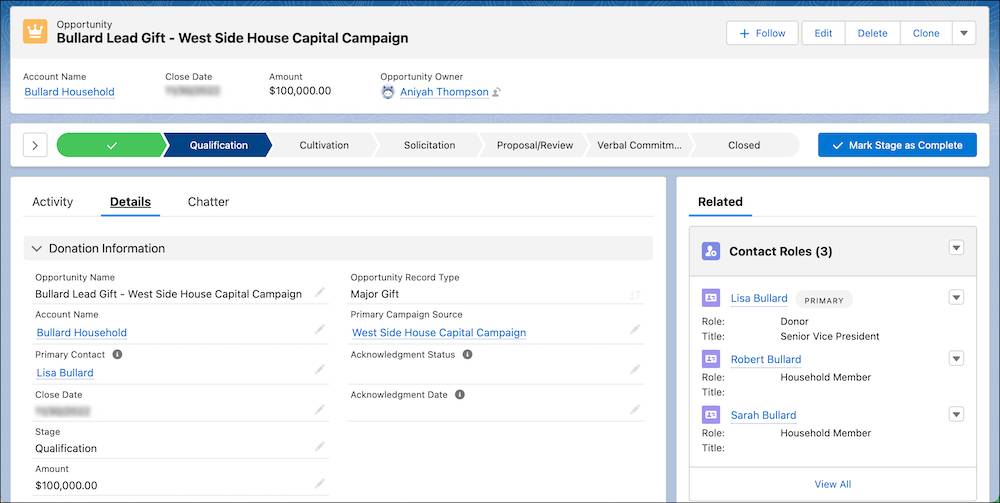Image resolution: width=1000 pixels, height=503 pixels.
Task: Switch to the Activity tab
Action: click(x=52, y=201)
